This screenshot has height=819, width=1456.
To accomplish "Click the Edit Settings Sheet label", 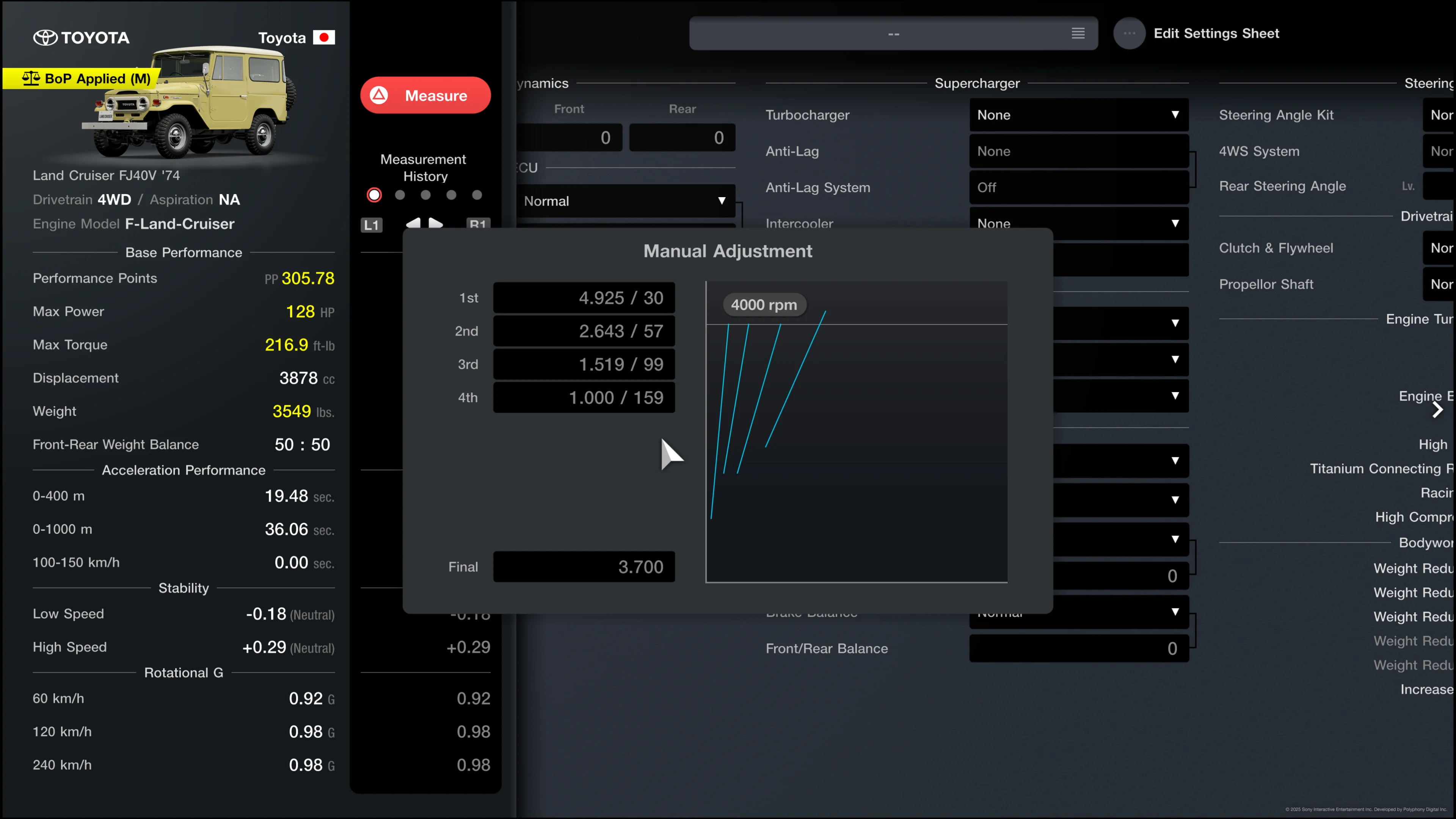I will [1216, 33].
